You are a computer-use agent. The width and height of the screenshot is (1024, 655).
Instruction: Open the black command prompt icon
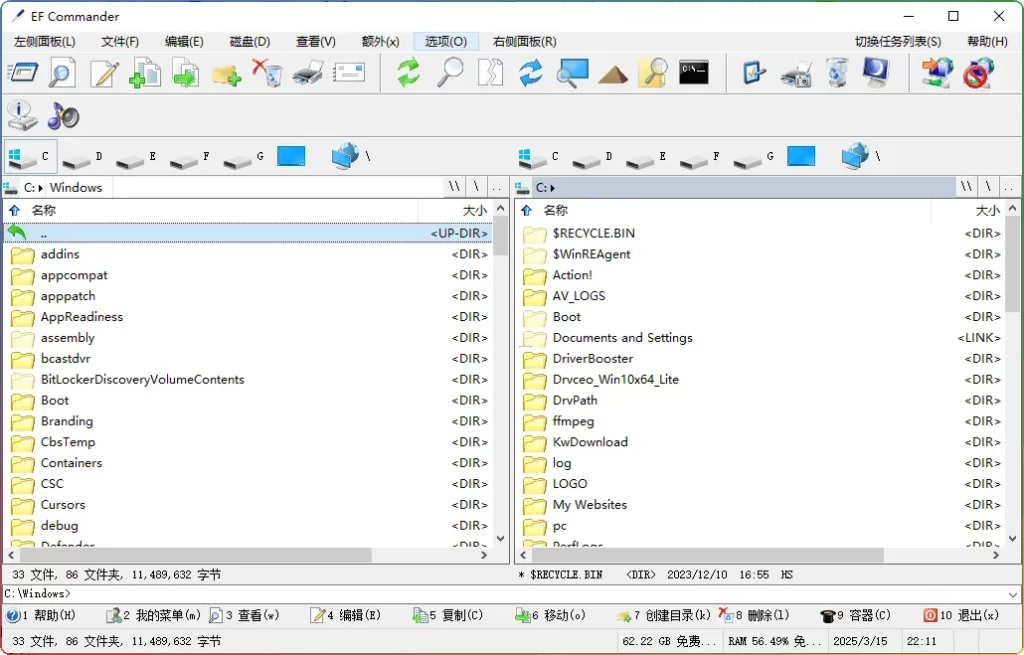click(694, 72)
